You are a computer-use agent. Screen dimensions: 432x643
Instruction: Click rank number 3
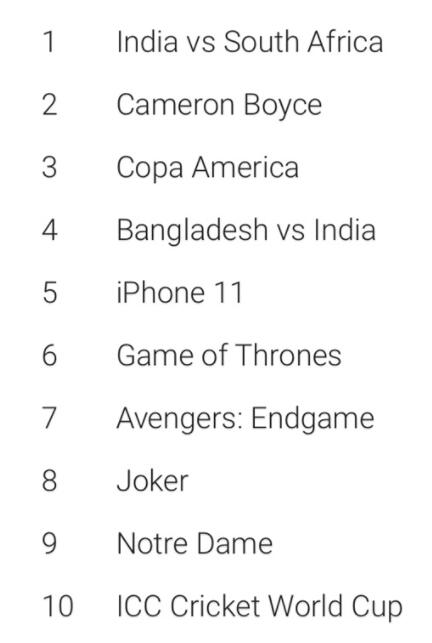click(x=49, y=167)
